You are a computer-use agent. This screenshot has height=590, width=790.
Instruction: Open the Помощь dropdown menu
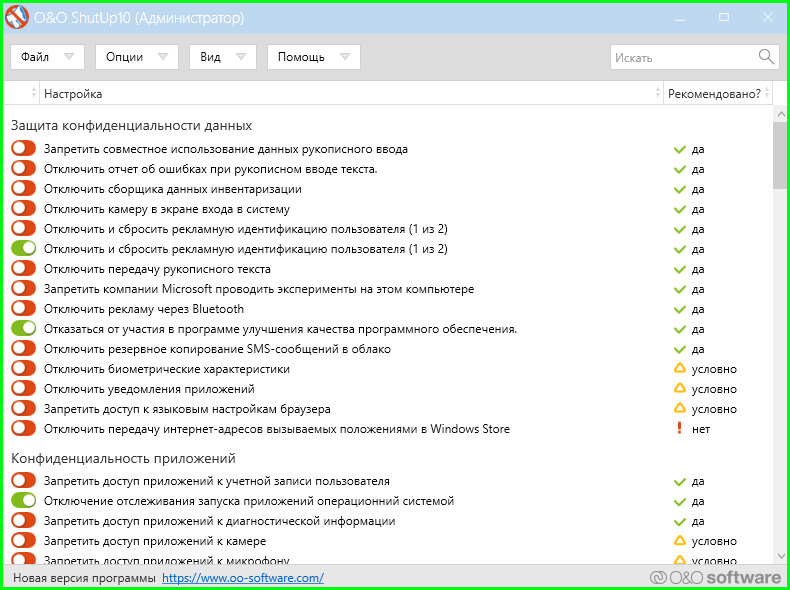pyautogui.click(x=313, y=57)
